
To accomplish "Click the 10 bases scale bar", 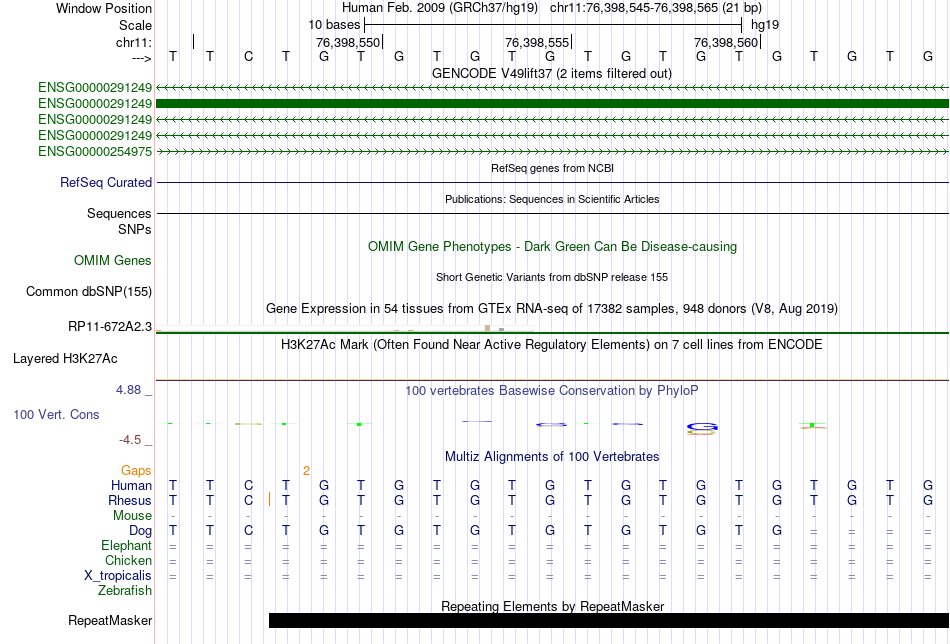I will pyautogui.click(x=553, y=25).
